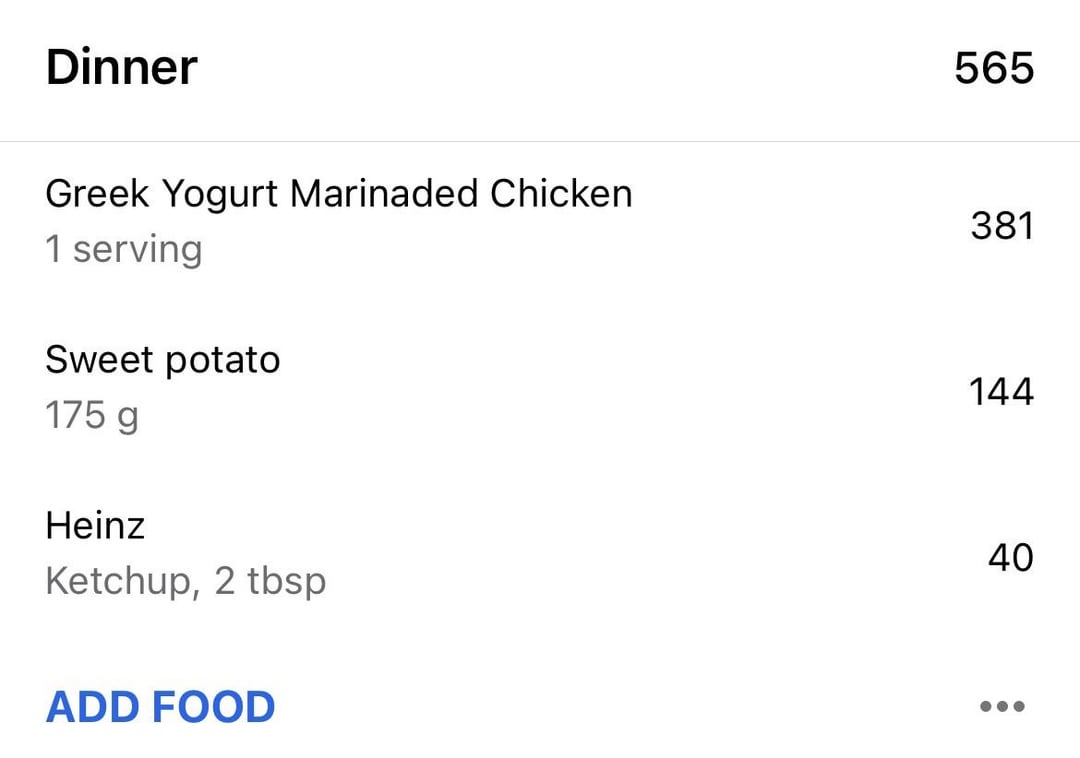Click the 381 calorie value
This screenshot has width=1080, height=758.
pos(1001,226)
